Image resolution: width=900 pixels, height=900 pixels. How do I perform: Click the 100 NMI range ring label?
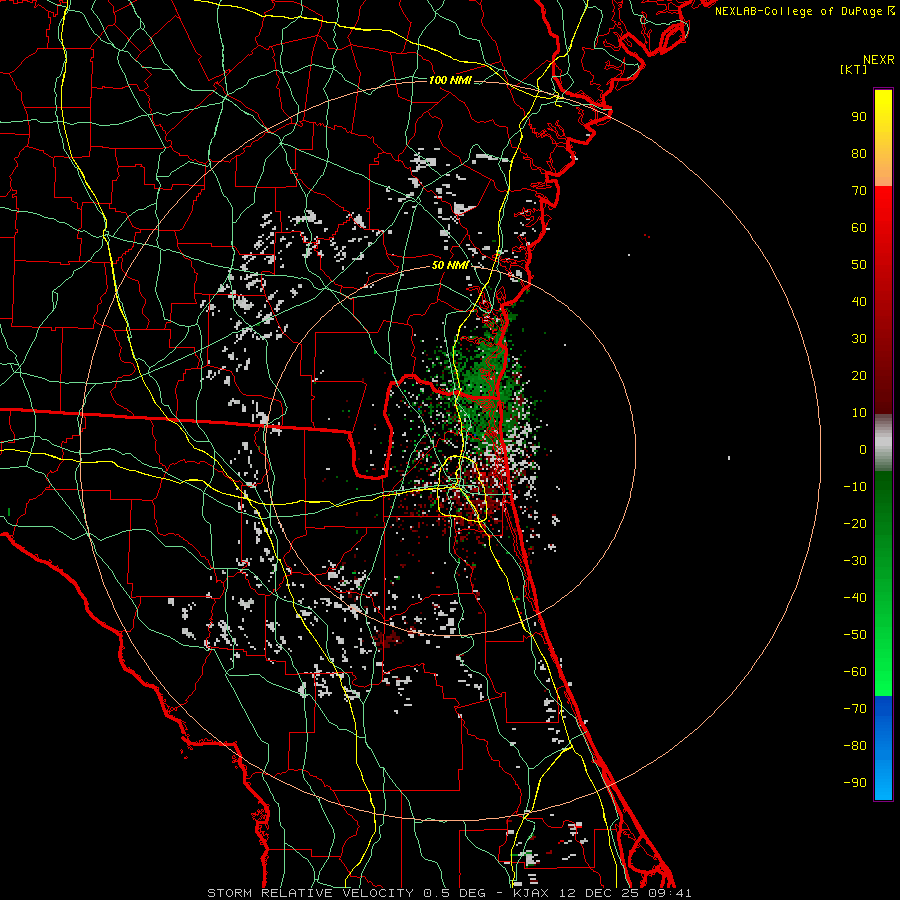tap(450, 80)
